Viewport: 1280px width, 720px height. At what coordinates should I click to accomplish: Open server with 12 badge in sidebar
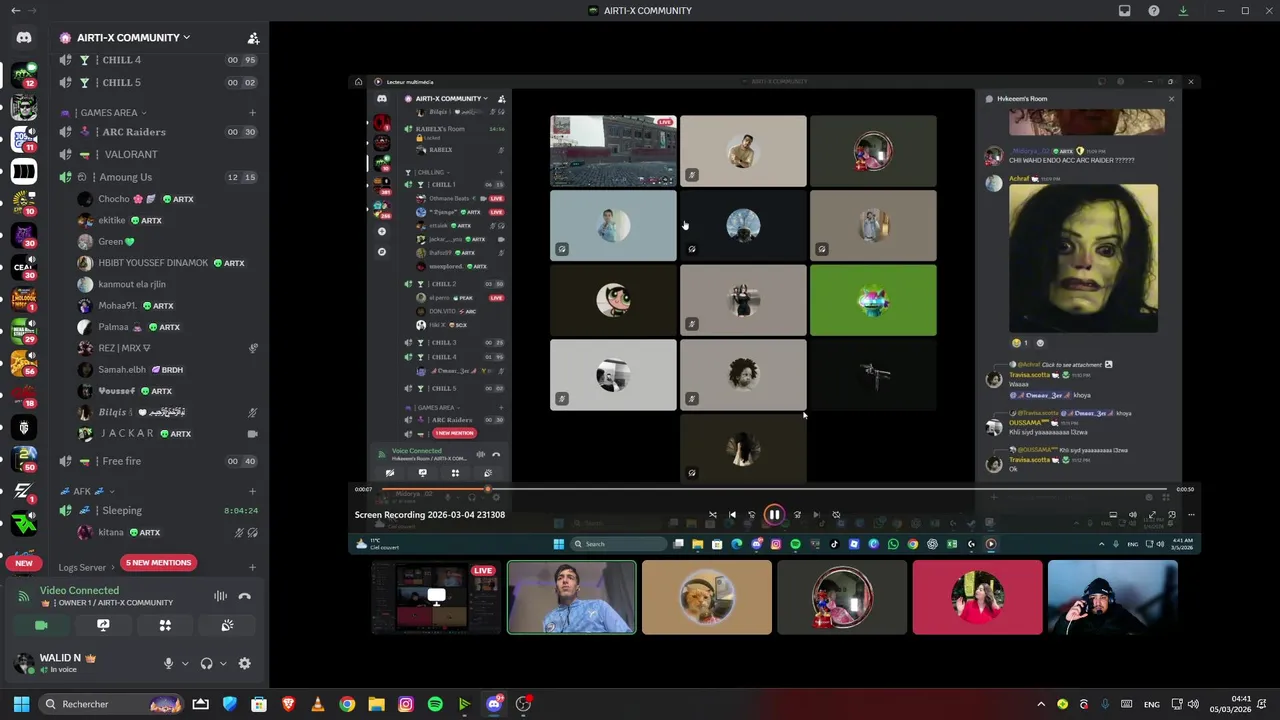[24, 74]
